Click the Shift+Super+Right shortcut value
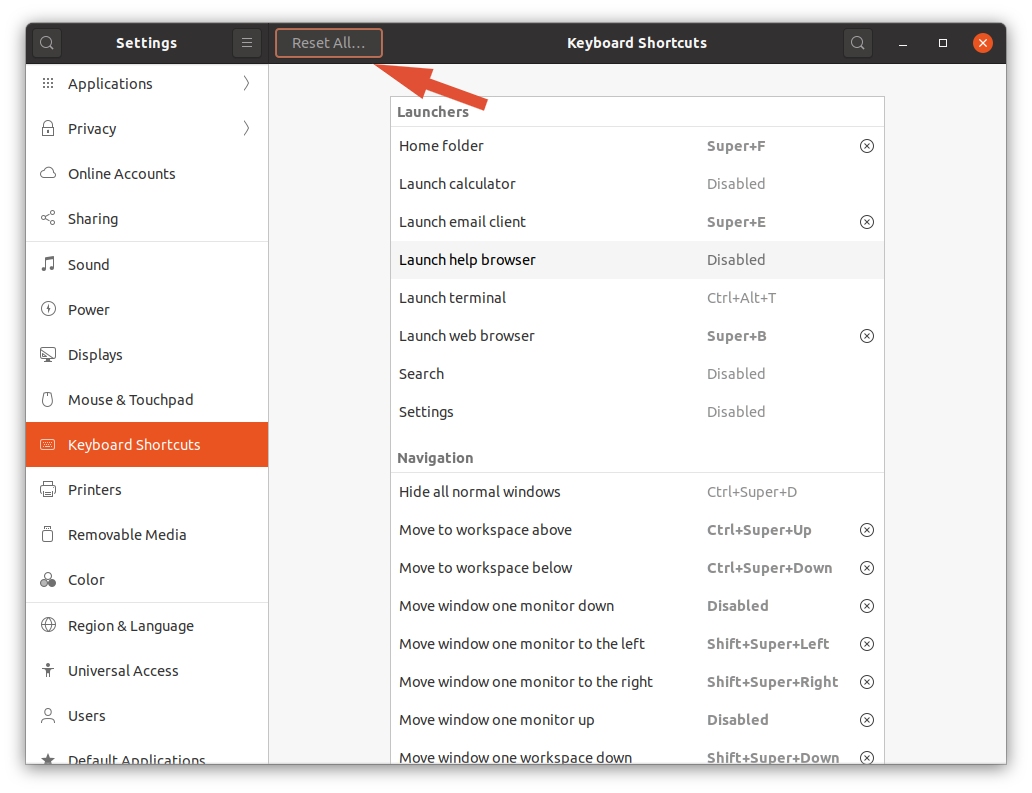The height and width of the screenshot is (793, 1032). (773, 682)
